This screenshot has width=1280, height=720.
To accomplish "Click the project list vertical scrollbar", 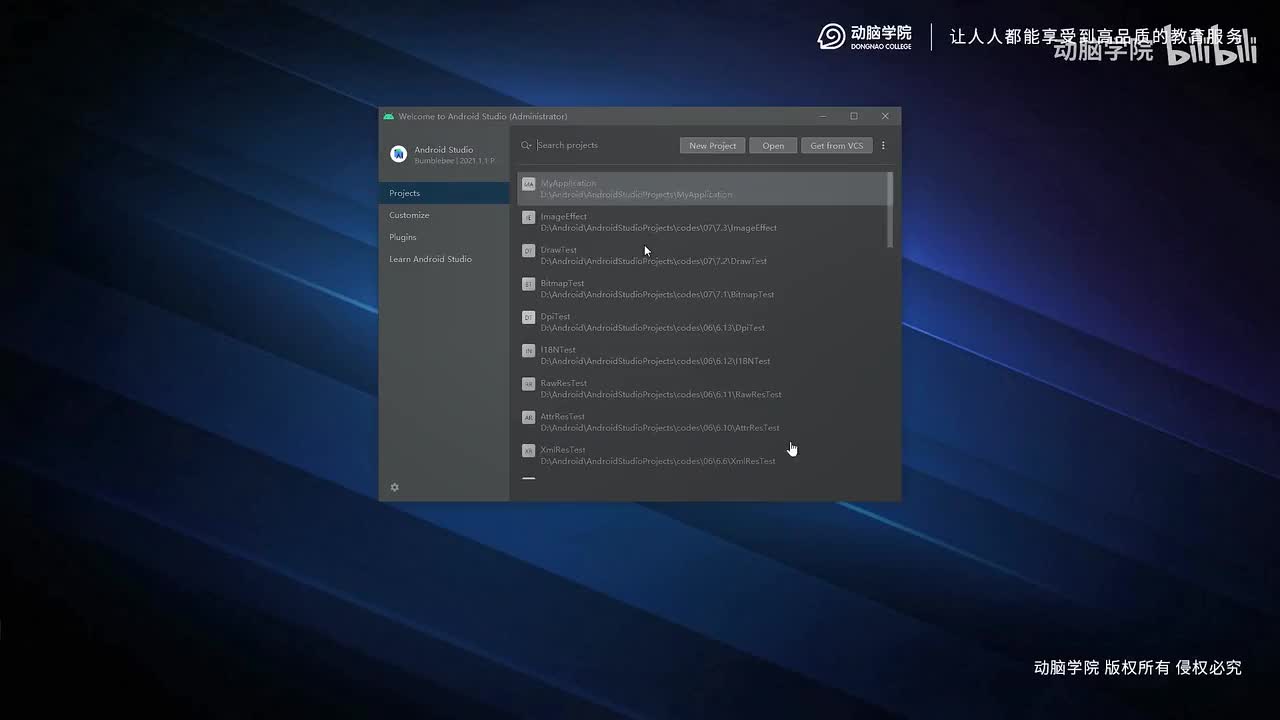I will click(890, 210).
